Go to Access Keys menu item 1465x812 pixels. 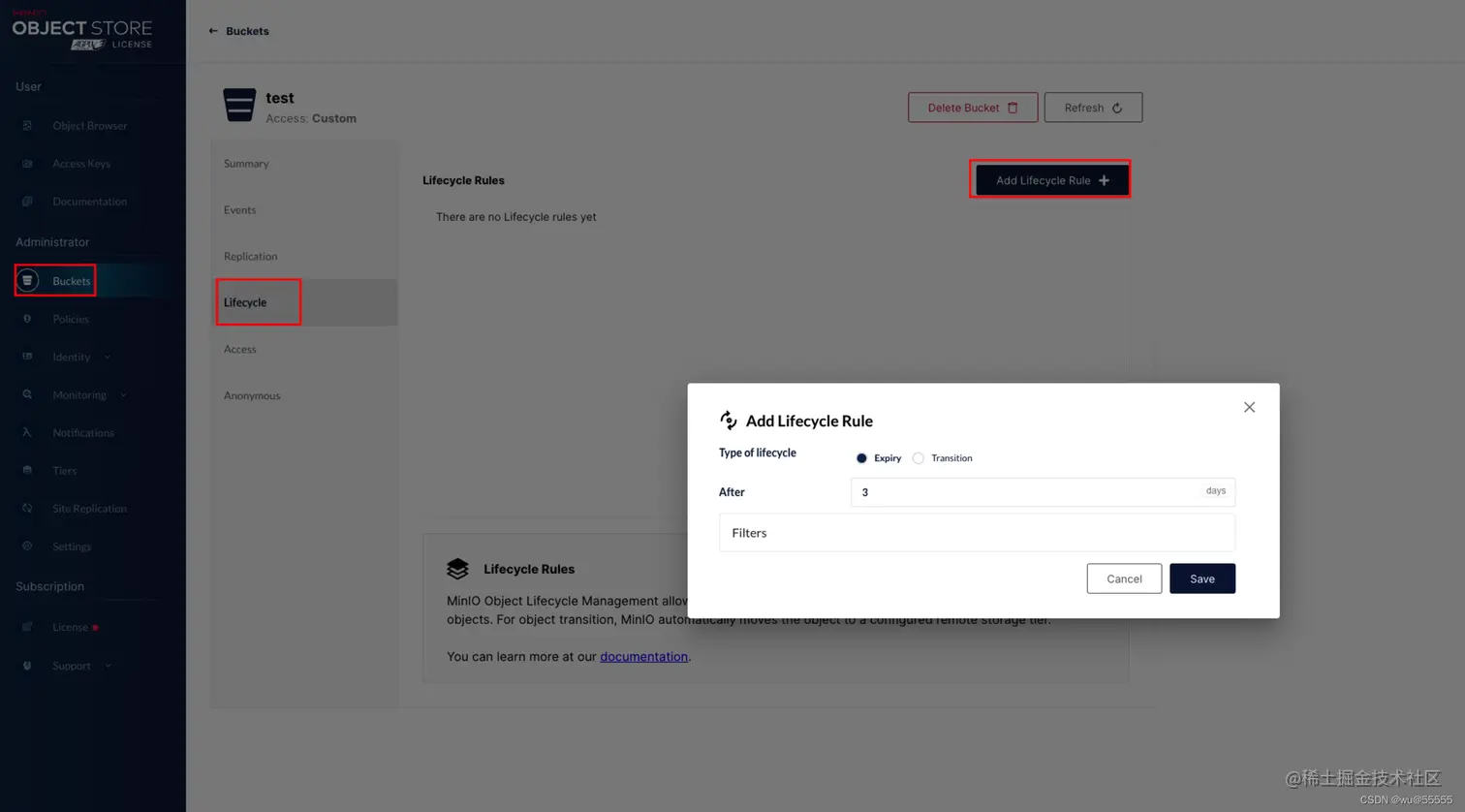point(81,164)
